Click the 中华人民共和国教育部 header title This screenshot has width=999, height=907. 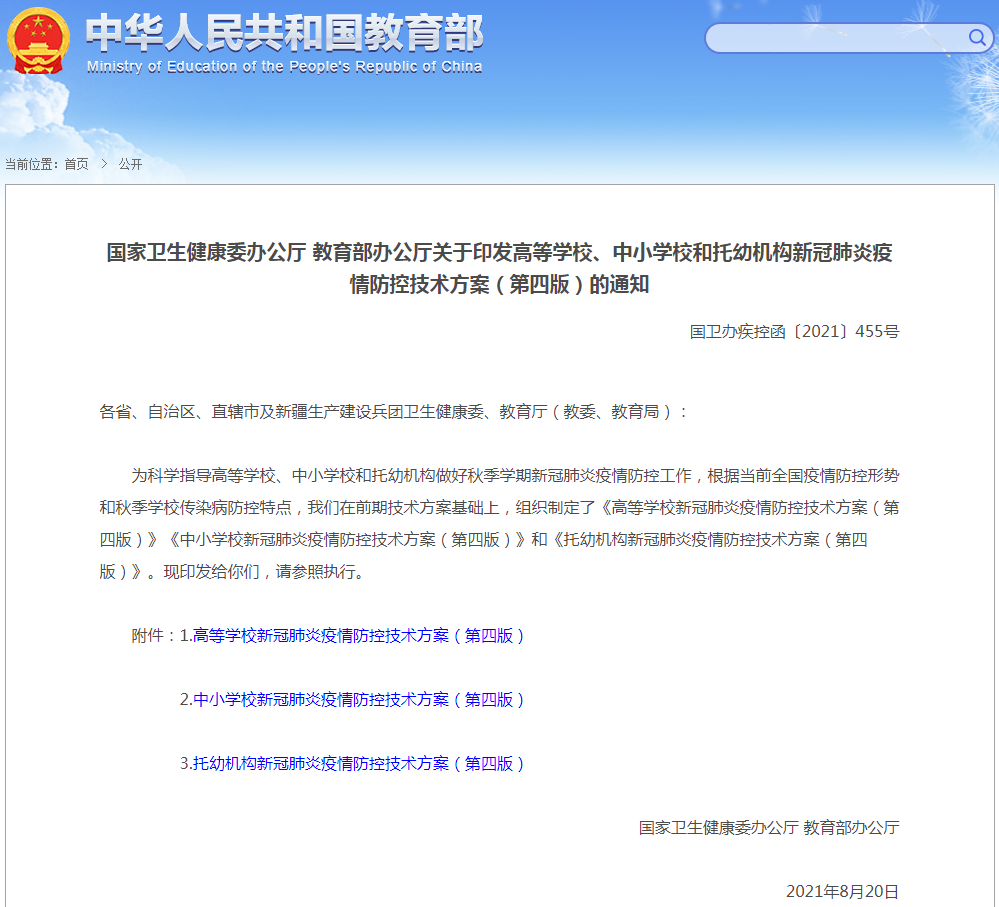(284, 33)
